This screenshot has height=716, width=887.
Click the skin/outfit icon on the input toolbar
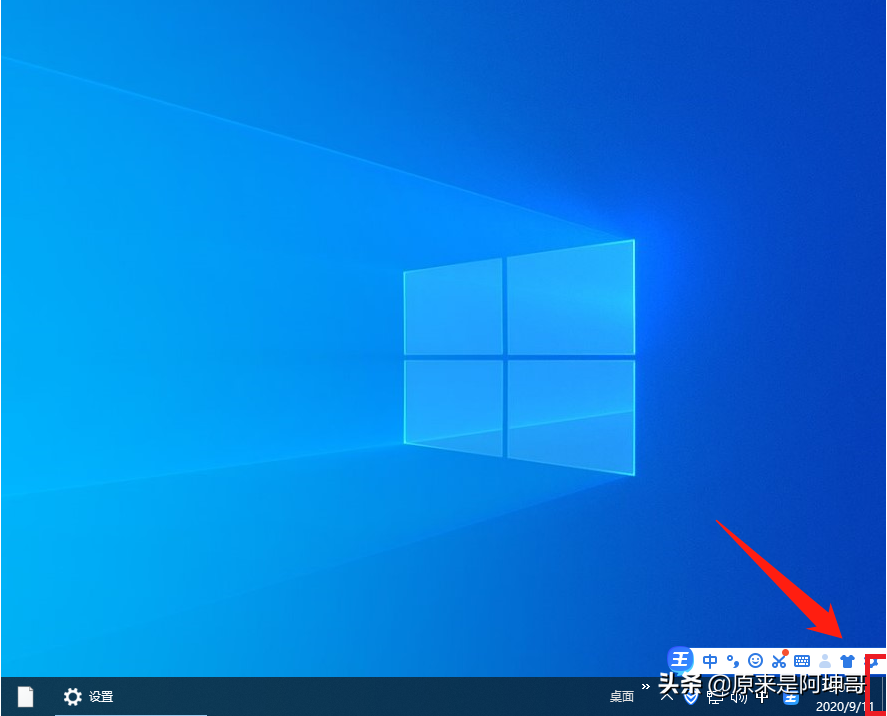click(846, 660)
